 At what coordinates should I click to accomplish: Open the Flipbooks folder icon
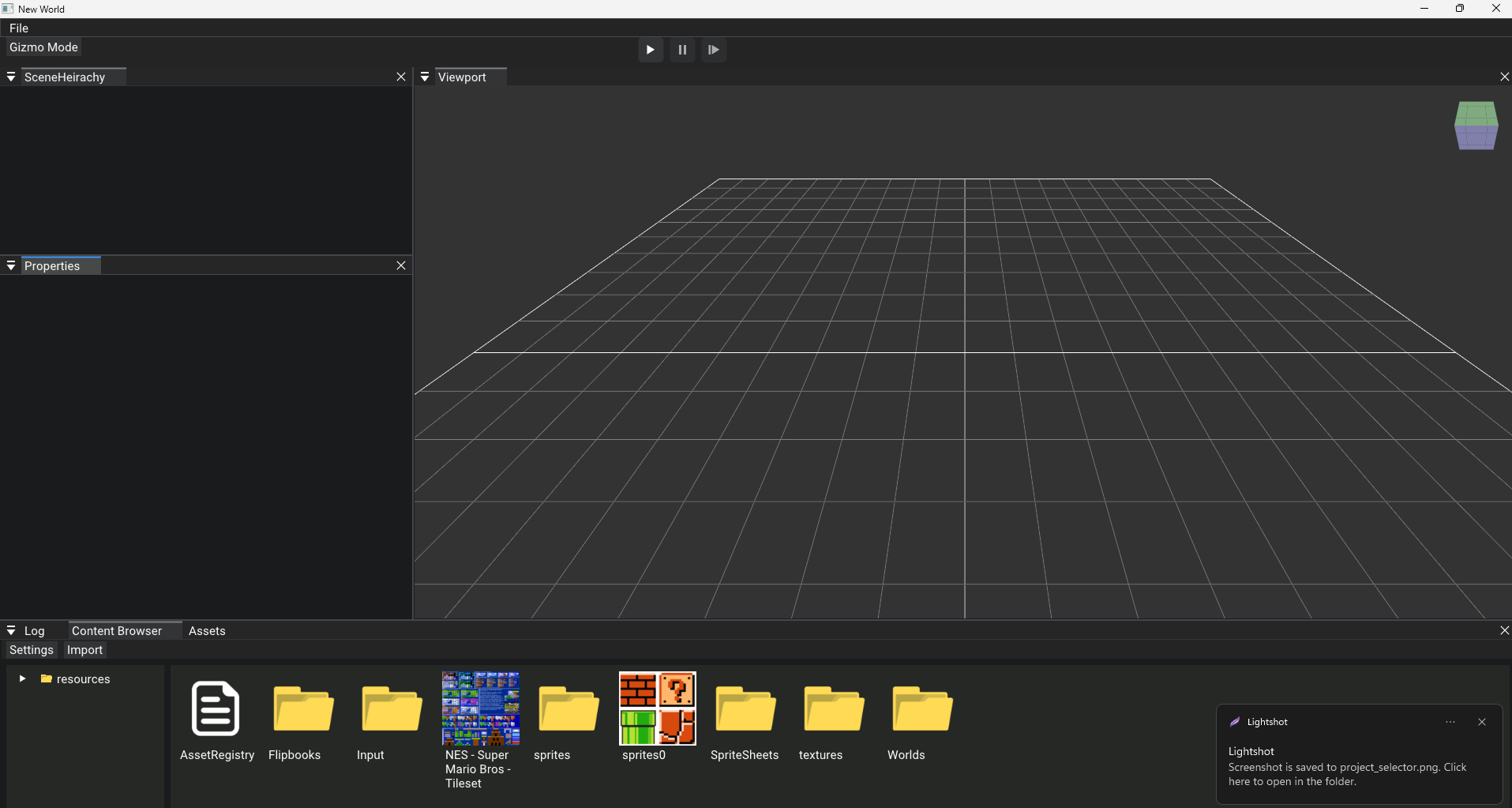(303, 708)
